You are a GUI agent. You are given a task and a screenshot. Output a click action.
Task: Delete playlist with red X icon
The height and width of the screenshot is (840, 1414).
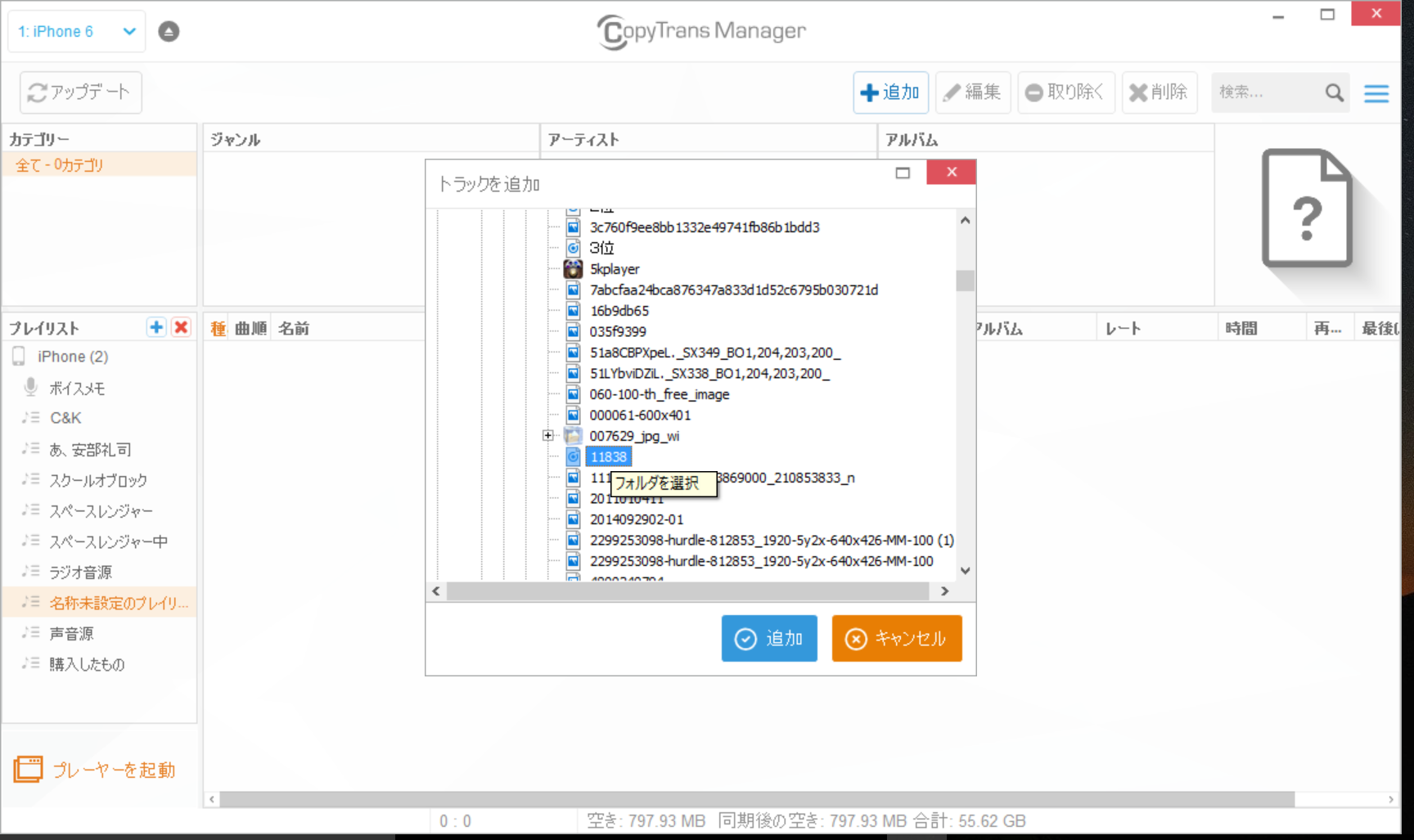coord(181,327)
